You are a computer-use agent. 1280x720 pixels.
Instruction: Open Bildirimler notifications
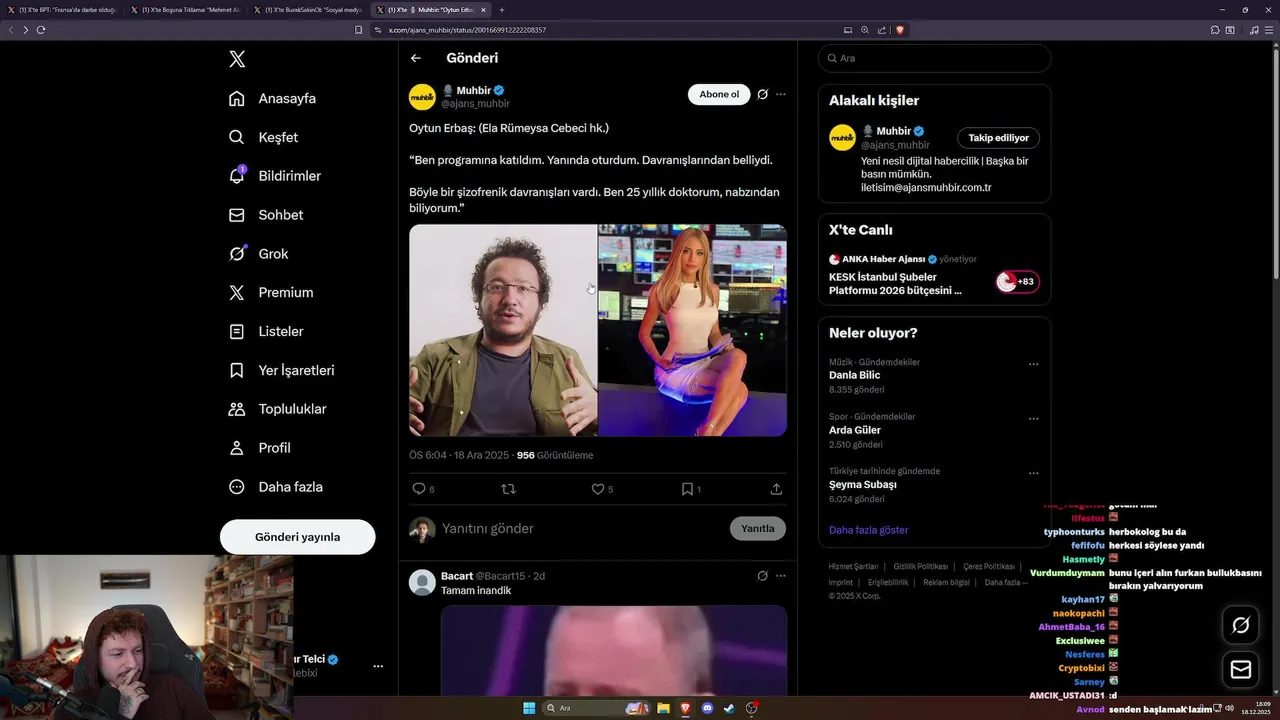tap(275, 176)
